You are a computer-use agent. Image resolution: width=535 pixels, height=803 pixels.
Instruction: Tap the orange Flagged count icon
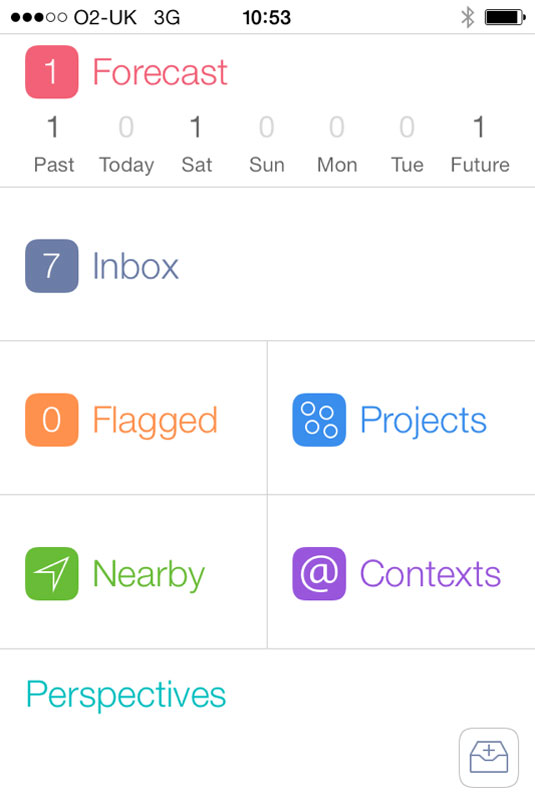[52, 420]
